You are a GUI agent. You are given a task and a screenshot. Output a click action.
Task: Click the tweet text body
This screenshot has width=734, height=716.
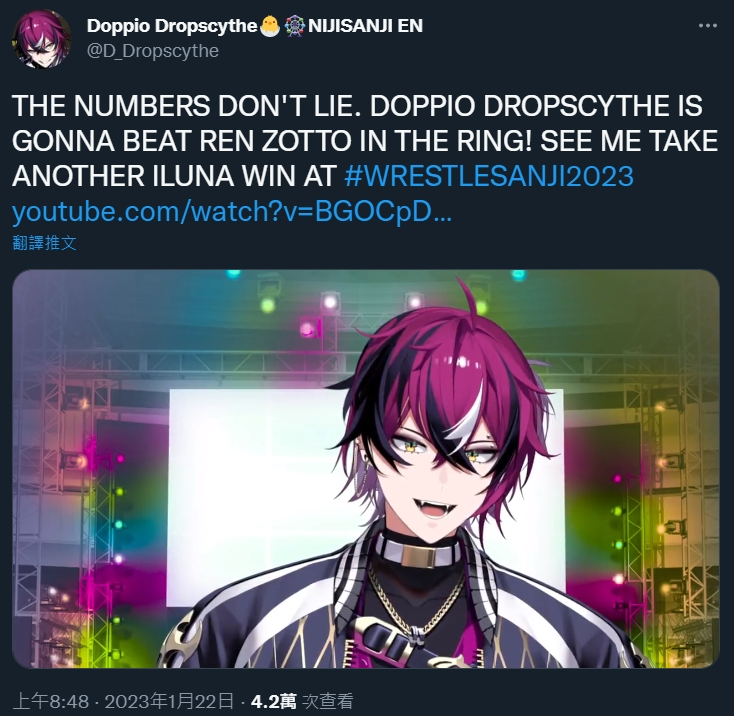[x=366, y=158]
